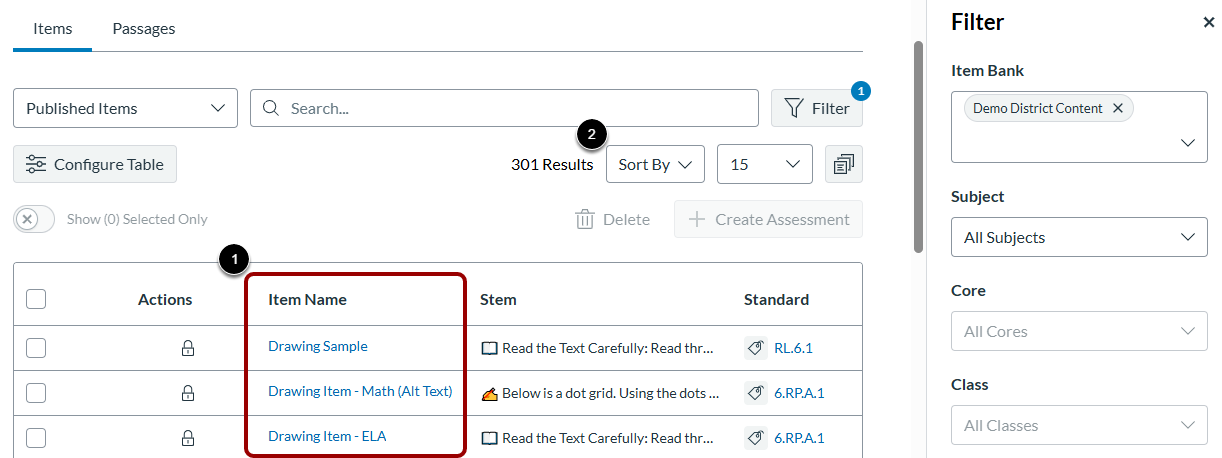This screenshot has width=1222, height=458.
Task: Toggle Show Selected Only switch
Action: pos(34,219)
